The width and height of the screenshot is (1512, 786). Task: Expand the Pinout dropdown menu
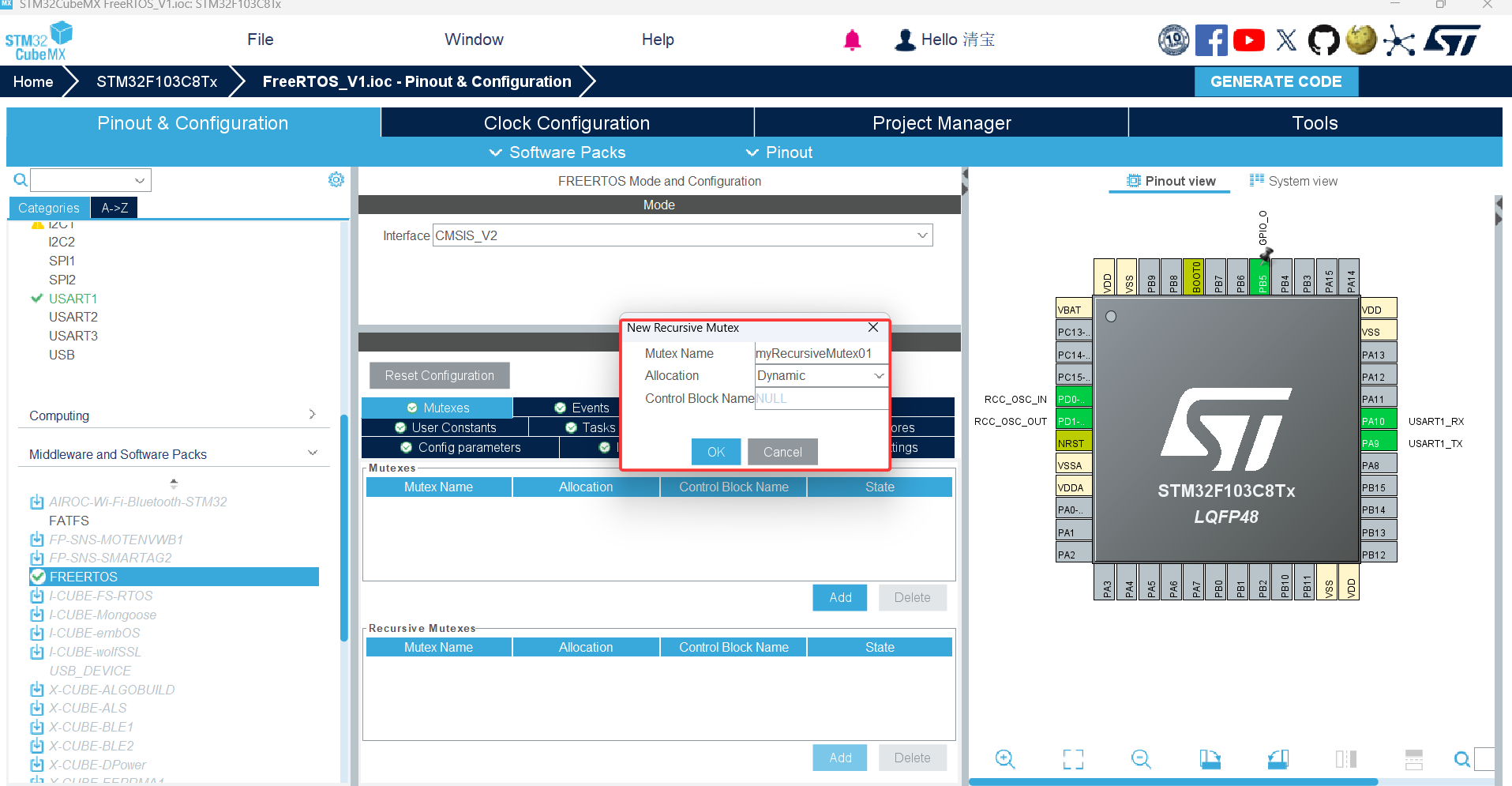pos(779,152)
